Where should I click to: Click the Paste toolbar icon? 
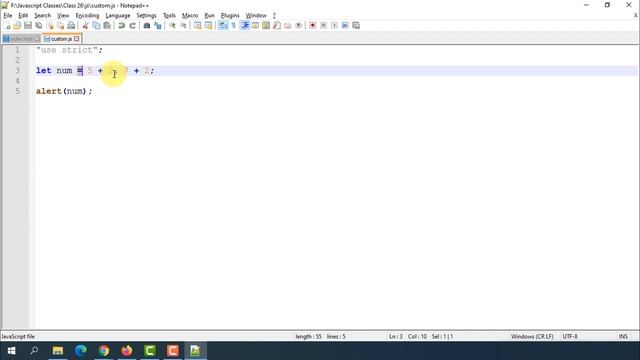click(107, 25)
